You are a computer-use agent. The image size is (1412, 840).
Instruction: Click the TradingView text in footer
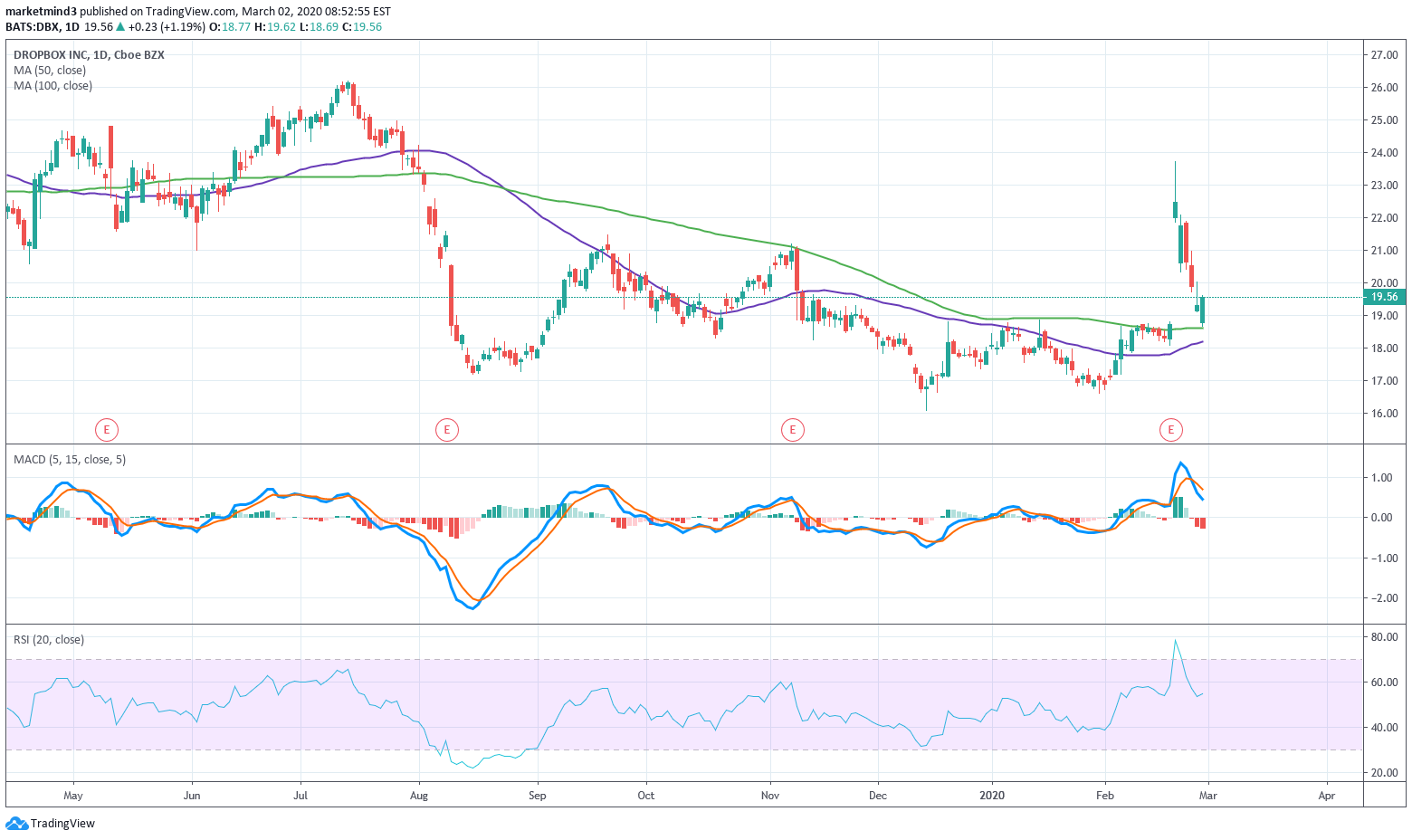[x=62, y=824]
